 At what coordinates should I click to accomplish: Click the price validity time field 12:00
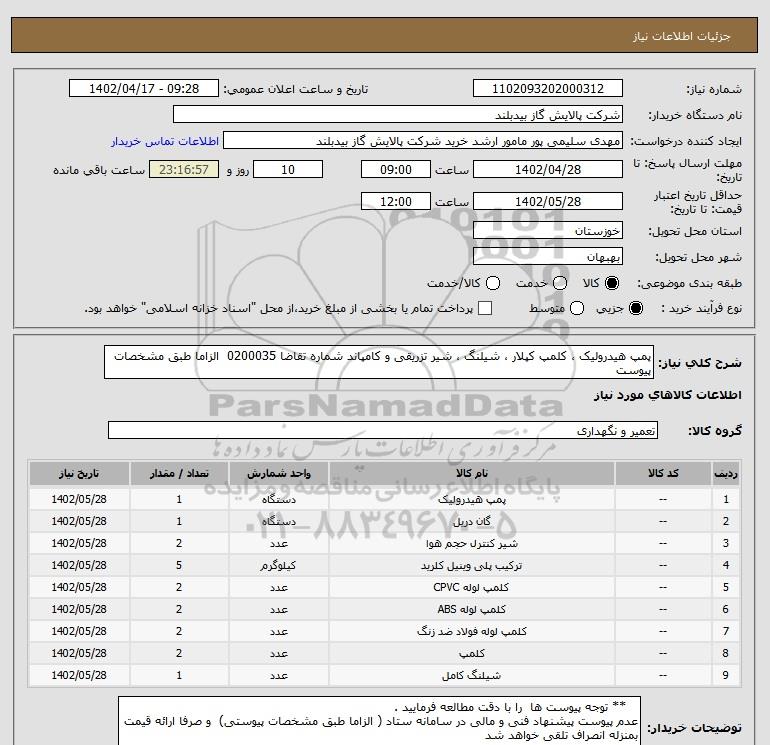point(396,201)
